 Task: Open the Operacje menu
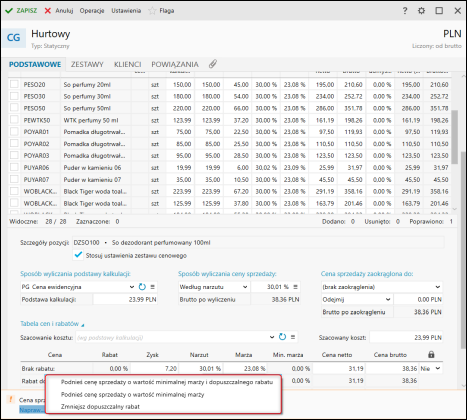(x=92, y=11)
